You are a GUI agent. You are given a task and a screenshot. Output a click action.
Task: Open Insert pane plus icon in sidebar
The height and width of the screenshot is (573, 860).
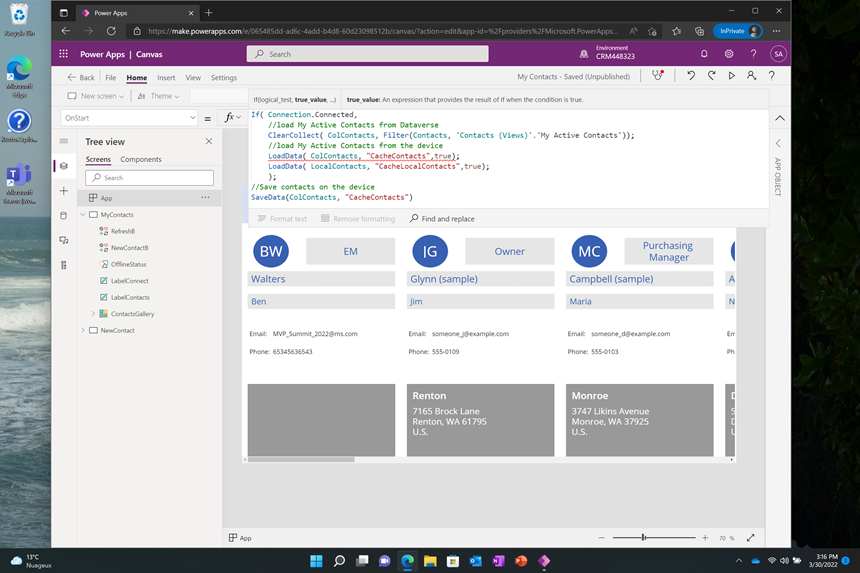(64, 190)
